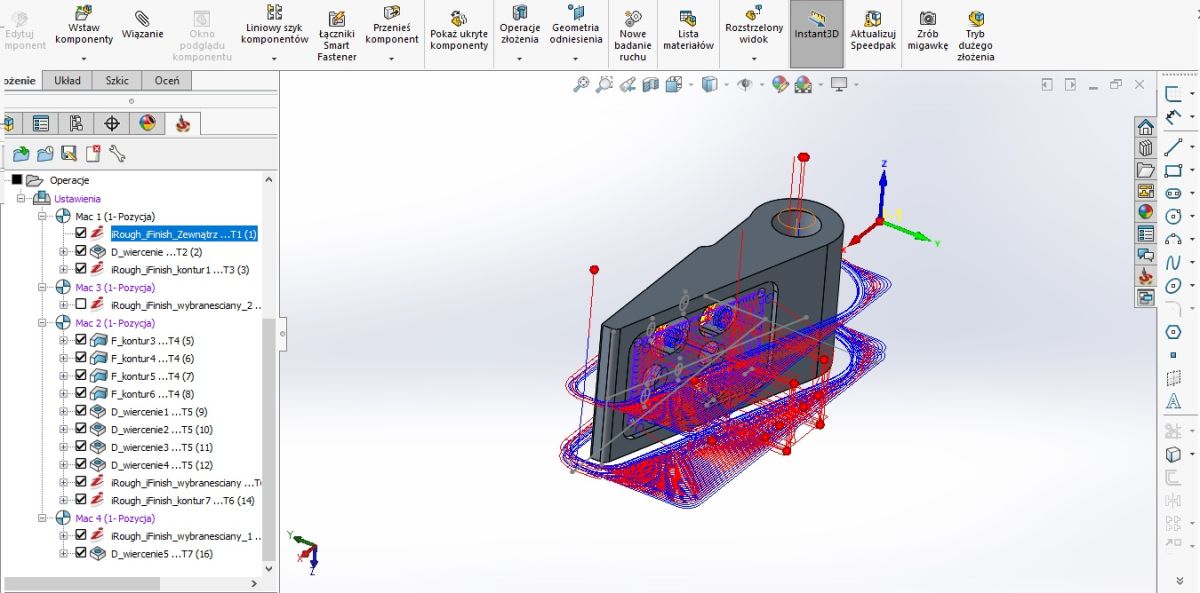The height and width of the screenshot is (593, 1200).
Task: Click the black color swatch beside Operacje
Action: click(16, 180)
